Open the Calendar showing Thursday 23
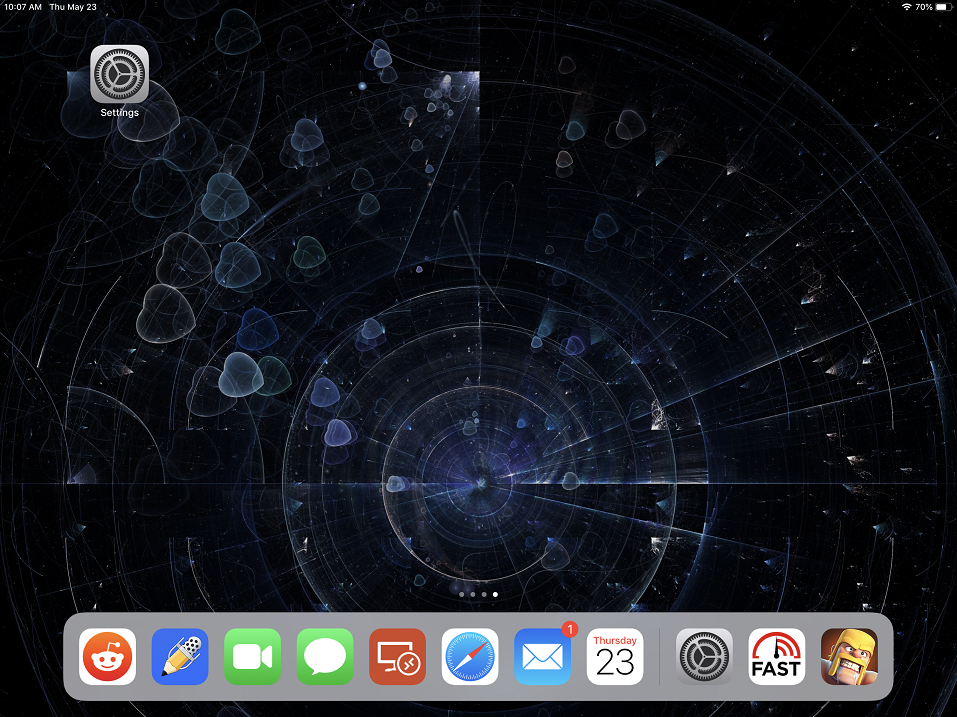 615,657
